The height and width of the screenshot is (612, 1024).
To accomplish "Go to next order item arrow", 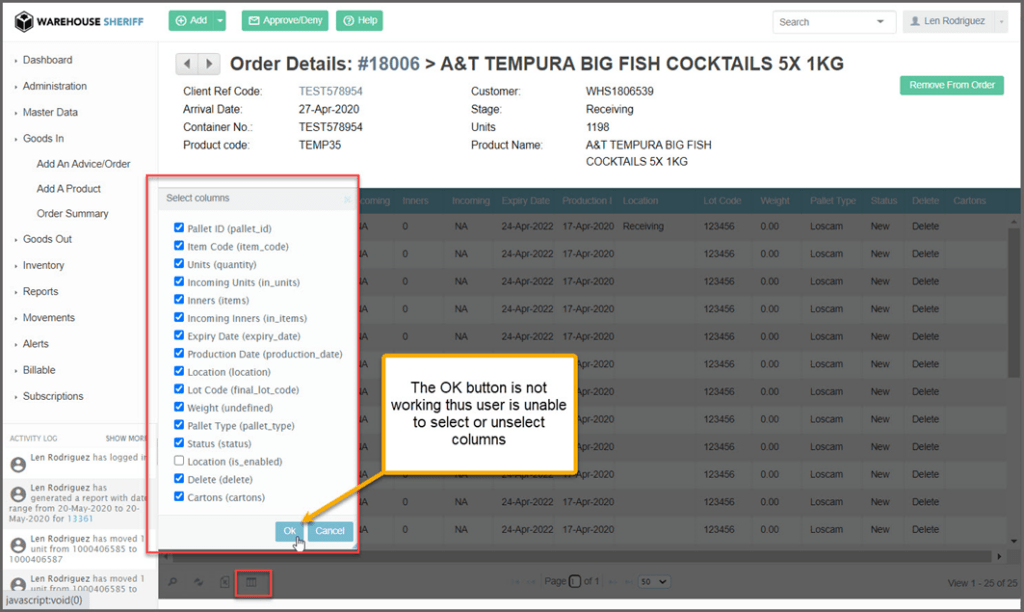I will tap(209, 65).
